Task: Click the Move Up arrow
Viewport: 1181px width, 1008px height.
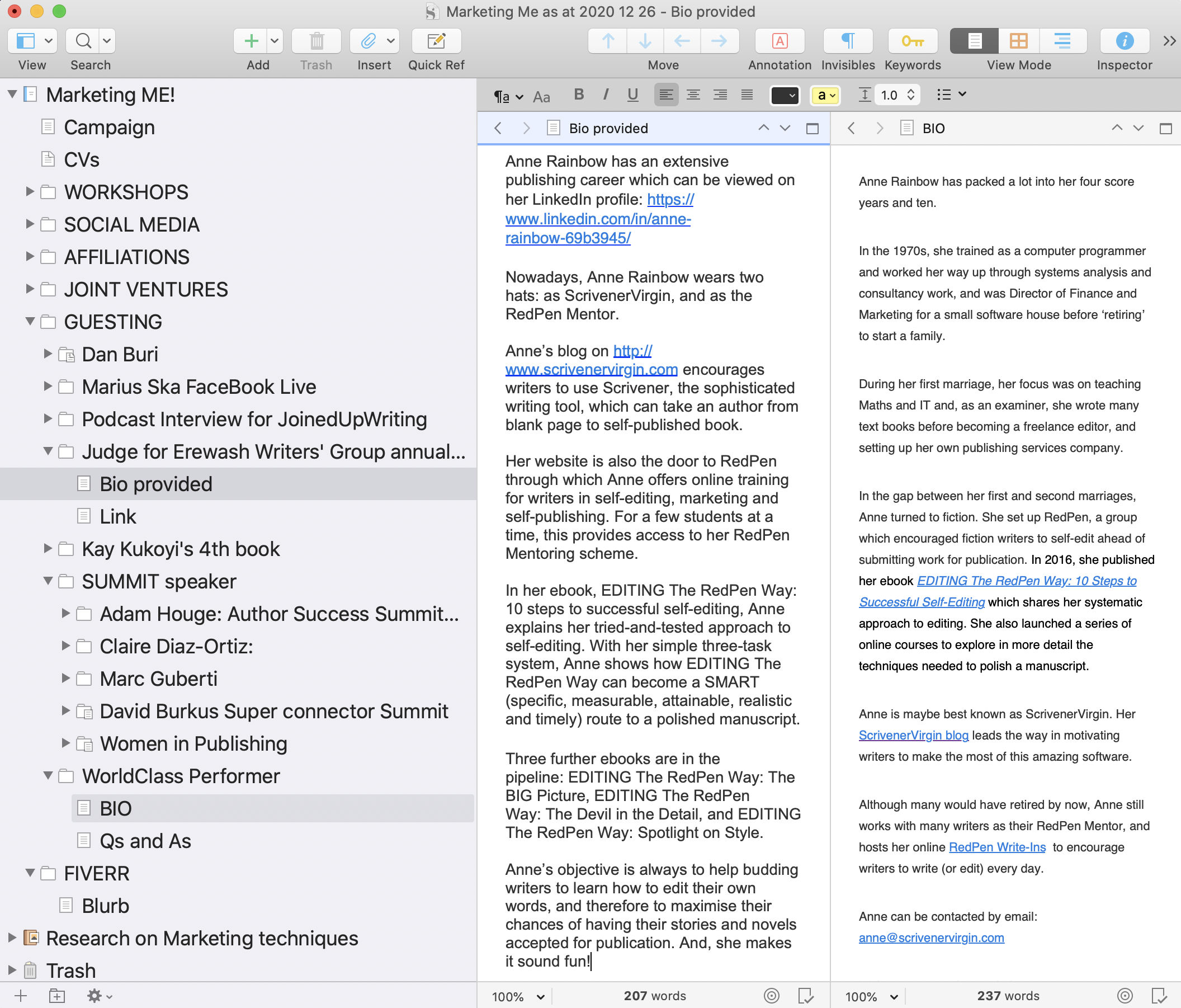Action: click(x=608, y=41)
